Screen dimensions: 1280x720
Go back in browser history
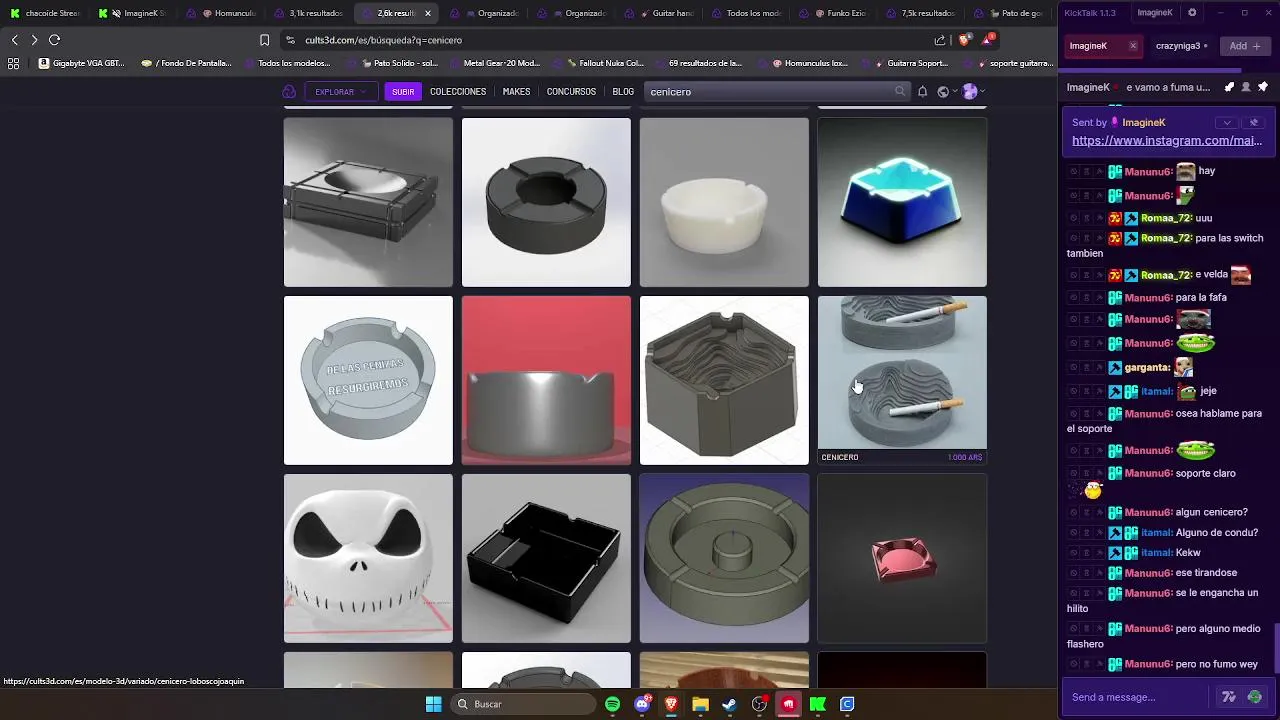pyautogui.click(x=14, y=40)
